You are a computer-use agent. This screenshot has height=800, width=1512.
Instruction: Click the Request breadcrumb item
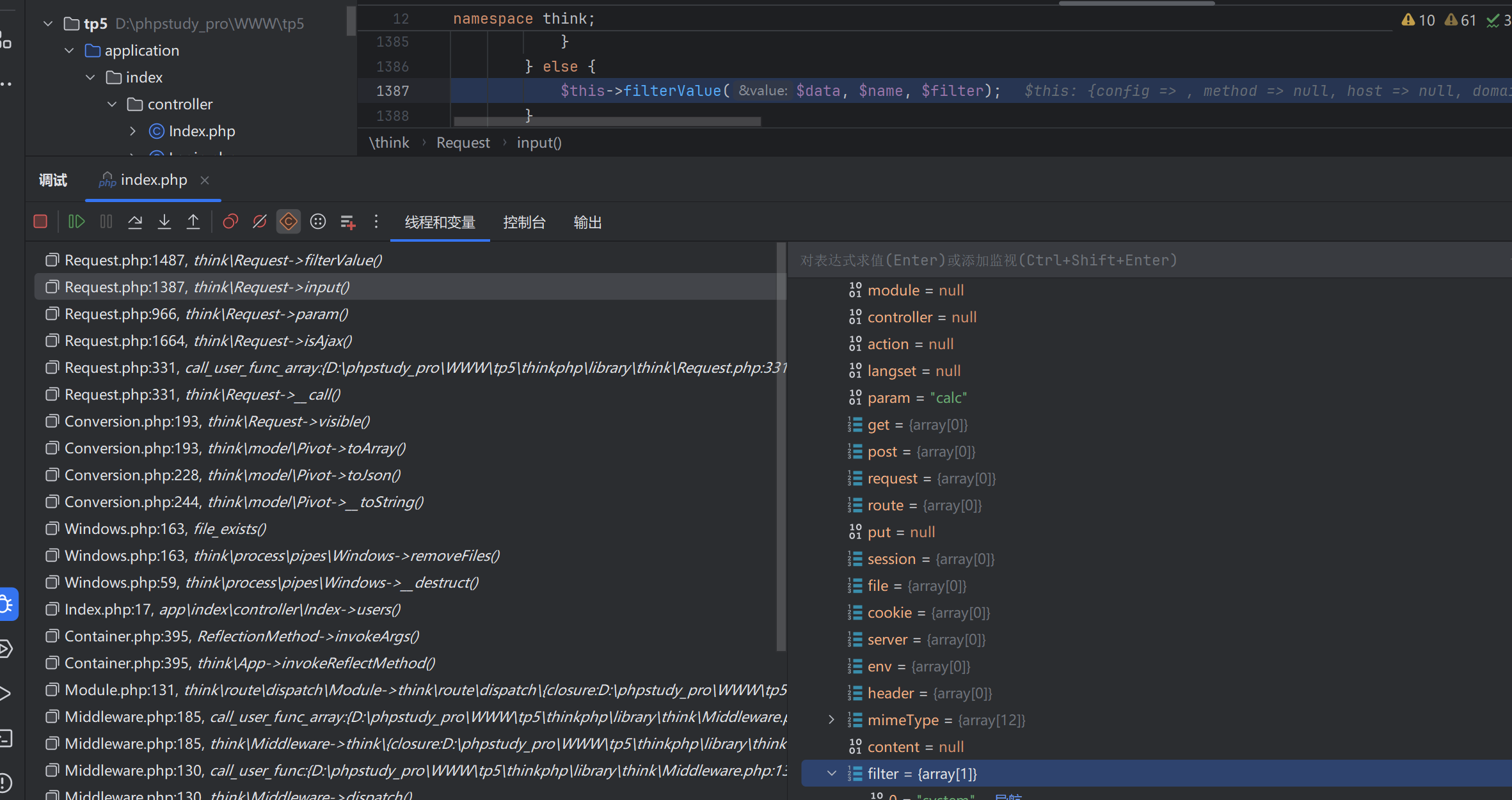(463, 143)
